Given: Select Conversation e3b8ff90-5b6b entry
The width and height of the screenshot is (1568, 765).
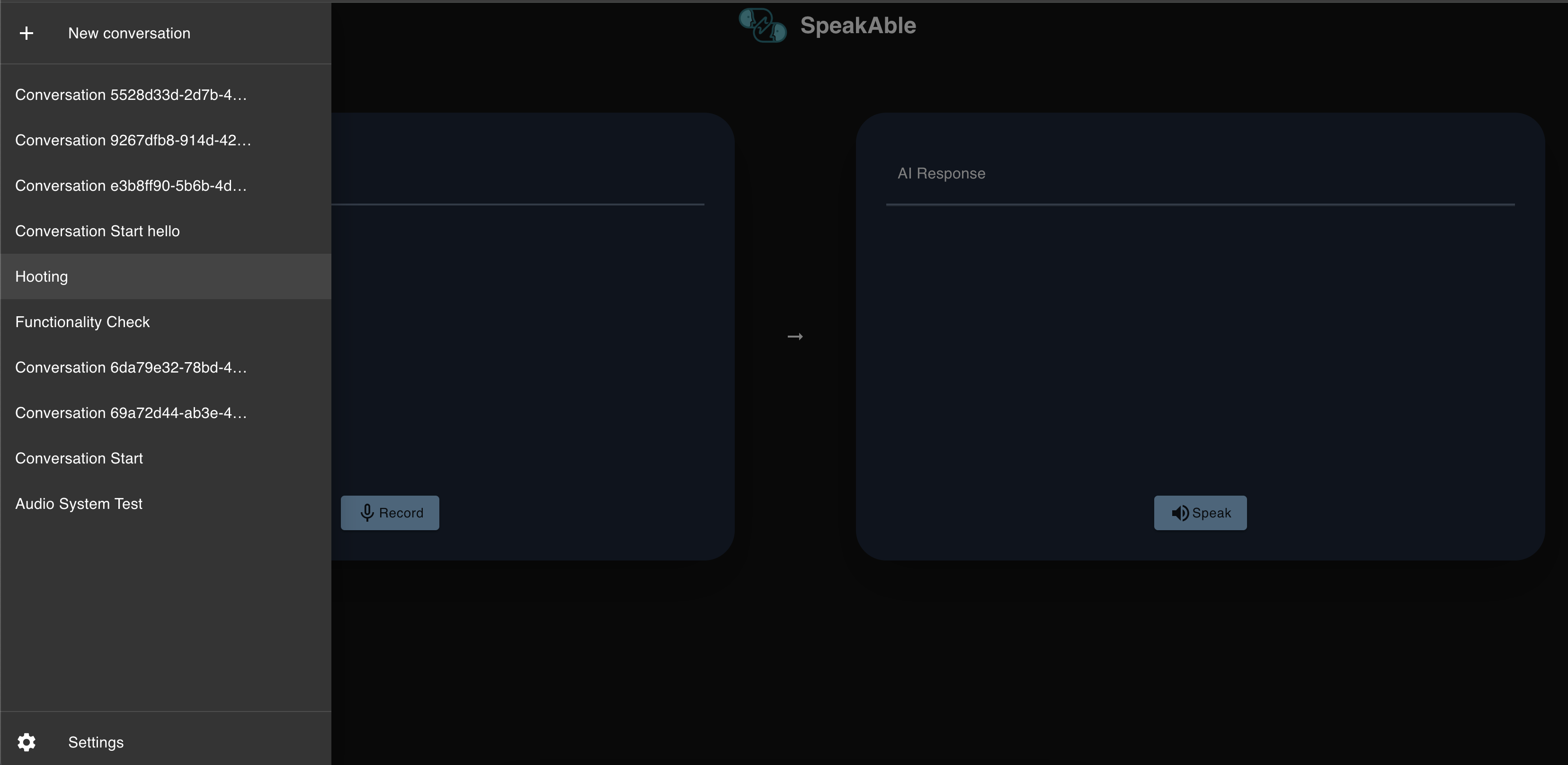Looking at the screenshot, I should [x=131, y=186].
